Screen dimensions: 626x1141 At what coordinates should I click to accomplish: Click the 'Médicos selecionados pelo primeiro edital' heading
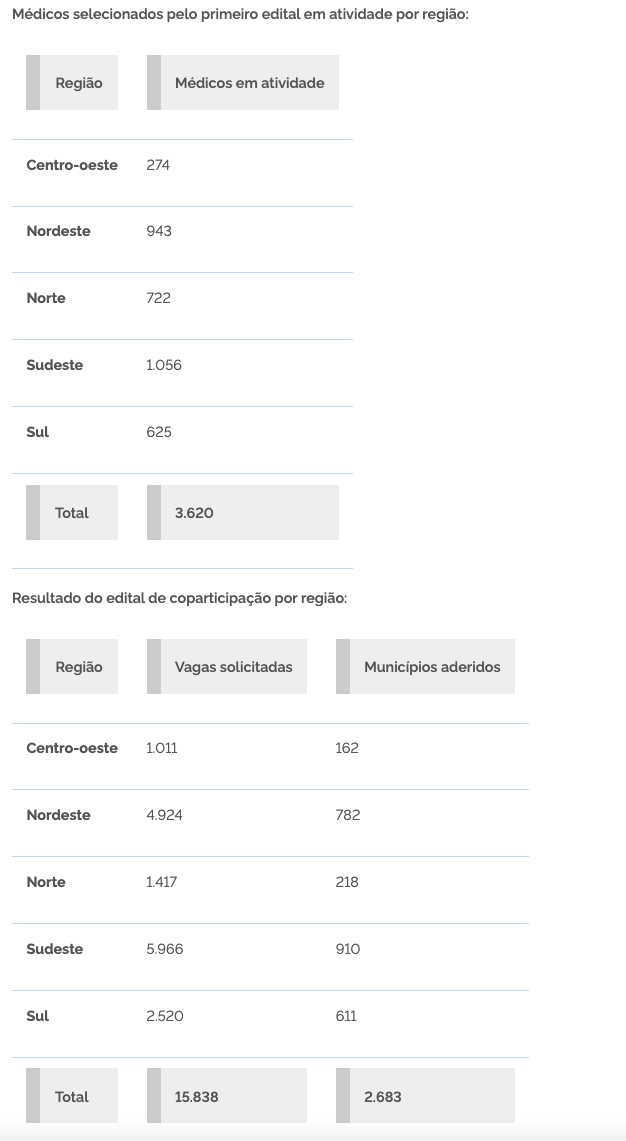point(240,16)
